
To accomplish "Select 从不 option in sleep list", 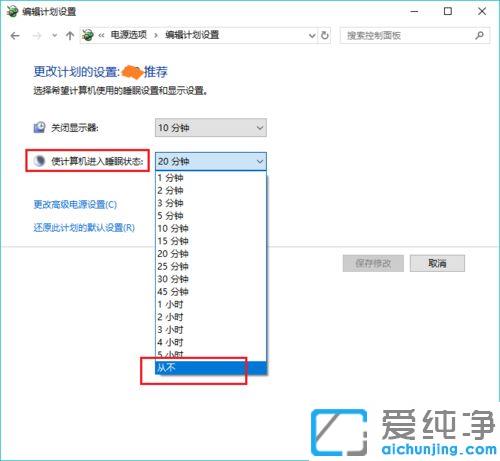I will tap(211, 368).
